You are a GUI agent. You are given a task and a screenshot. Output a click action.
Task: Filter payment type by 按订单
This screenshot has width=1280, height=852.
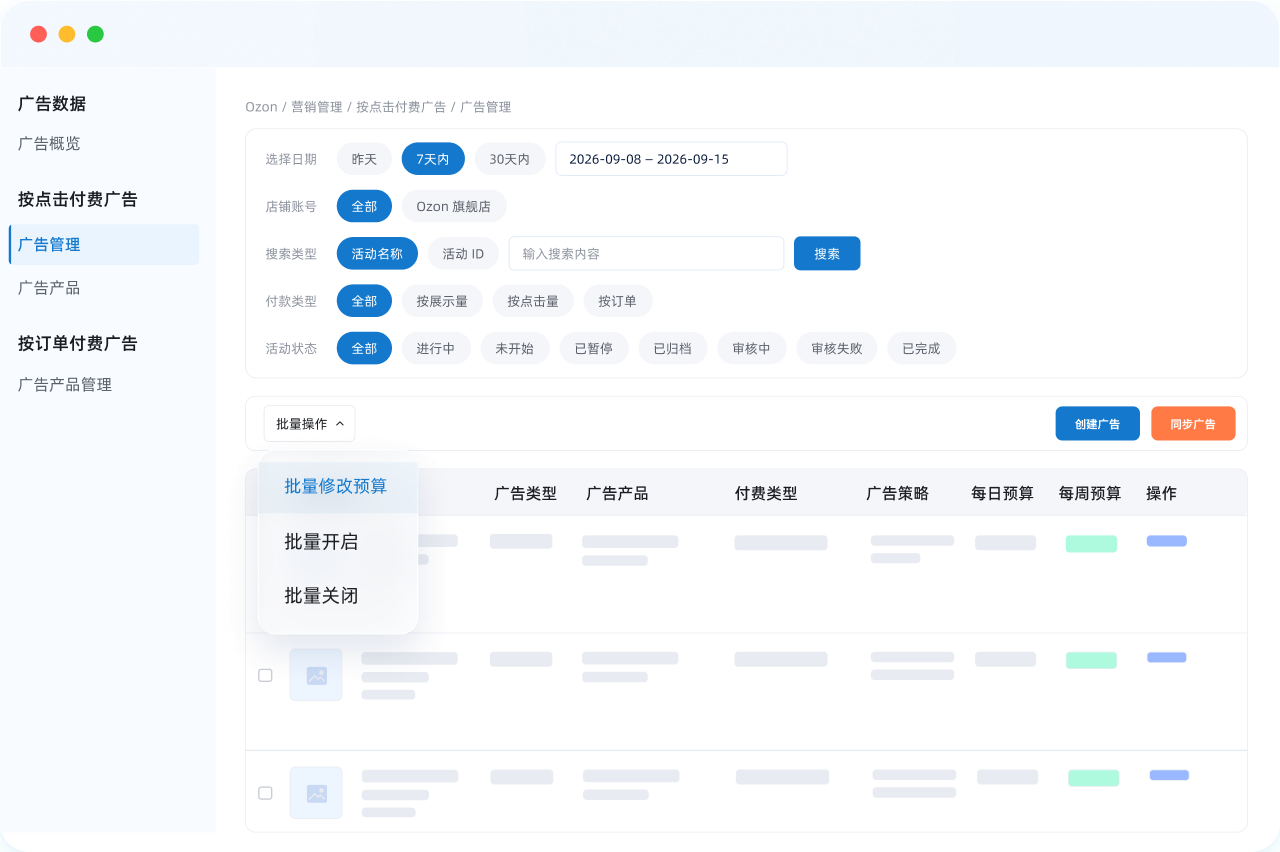tap(617, 301)
